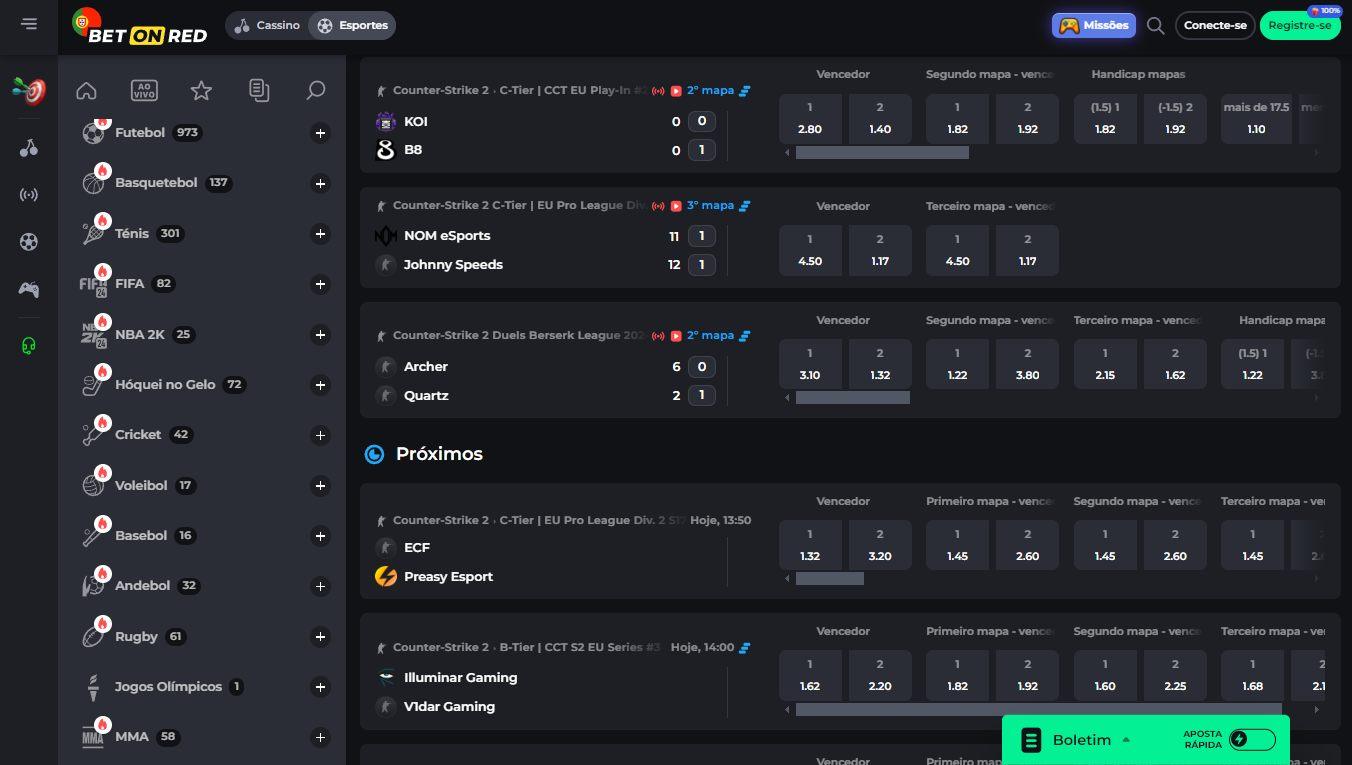1352x765 pixels.
Task: Open the Ao Vivo live icon
Action: pyautogui.click(x=144, y=91)
